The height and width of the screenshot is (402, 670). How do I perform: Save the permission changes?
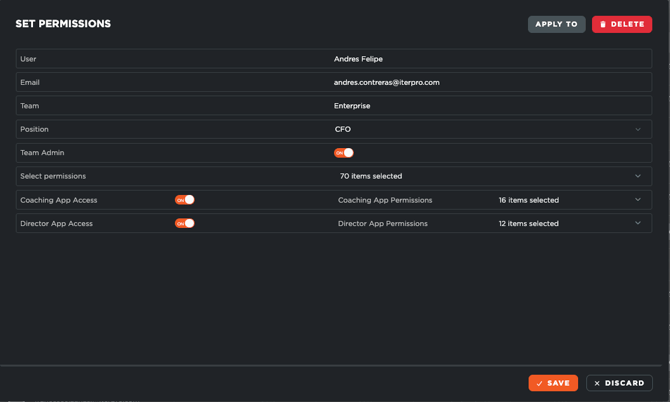tap(553, 383)
